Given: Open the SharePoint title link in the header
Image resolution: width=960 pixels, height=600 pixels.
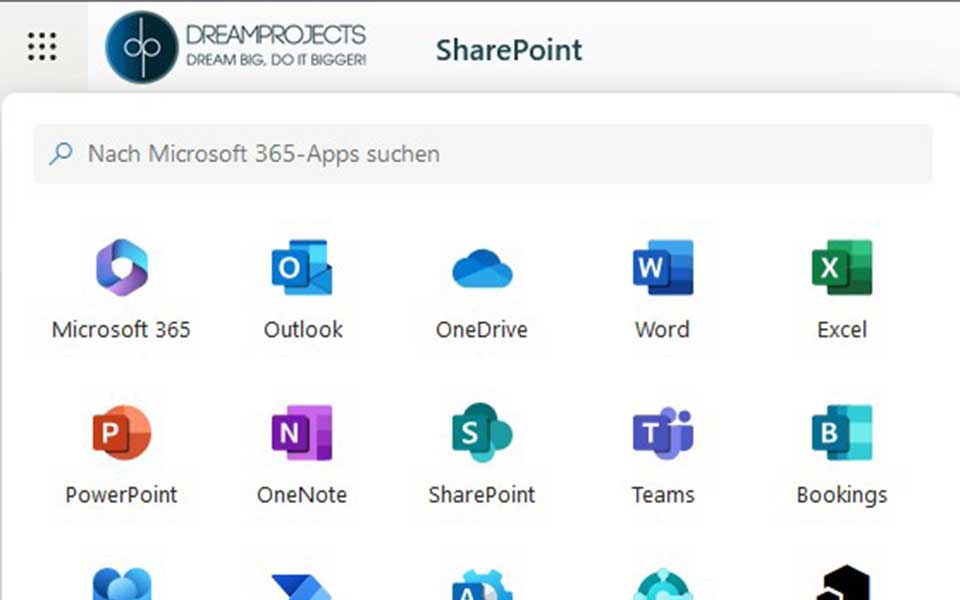Looking at the screenshot, I should [509, 50].
